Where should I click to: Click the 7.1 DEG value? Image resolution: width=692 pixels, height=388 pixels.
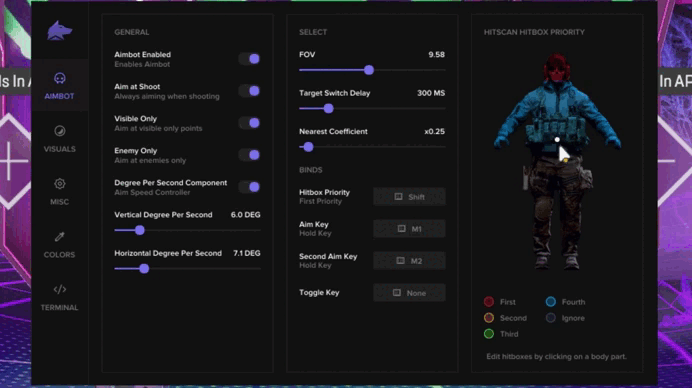point(247,253)
